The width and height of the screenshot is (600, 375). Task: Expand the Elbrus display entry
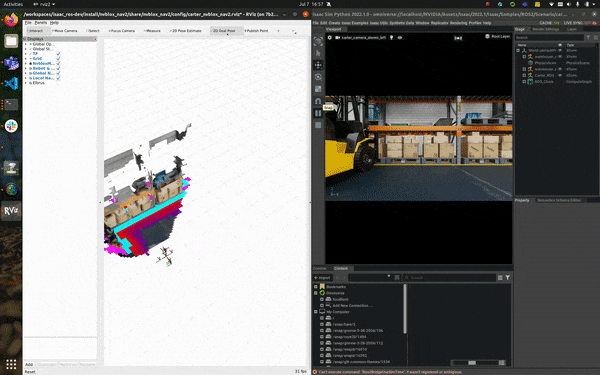click(x=26, y=83)
